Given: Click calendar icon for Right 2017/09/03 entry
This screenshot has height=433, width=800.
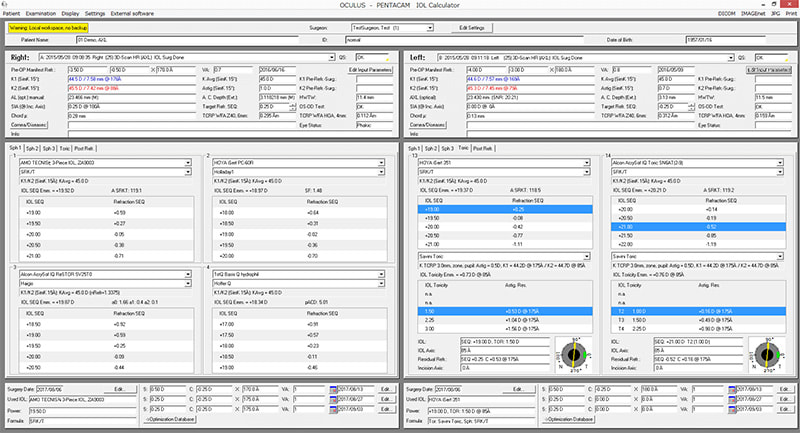Looking at the screenshot, I should click(334, 409).
